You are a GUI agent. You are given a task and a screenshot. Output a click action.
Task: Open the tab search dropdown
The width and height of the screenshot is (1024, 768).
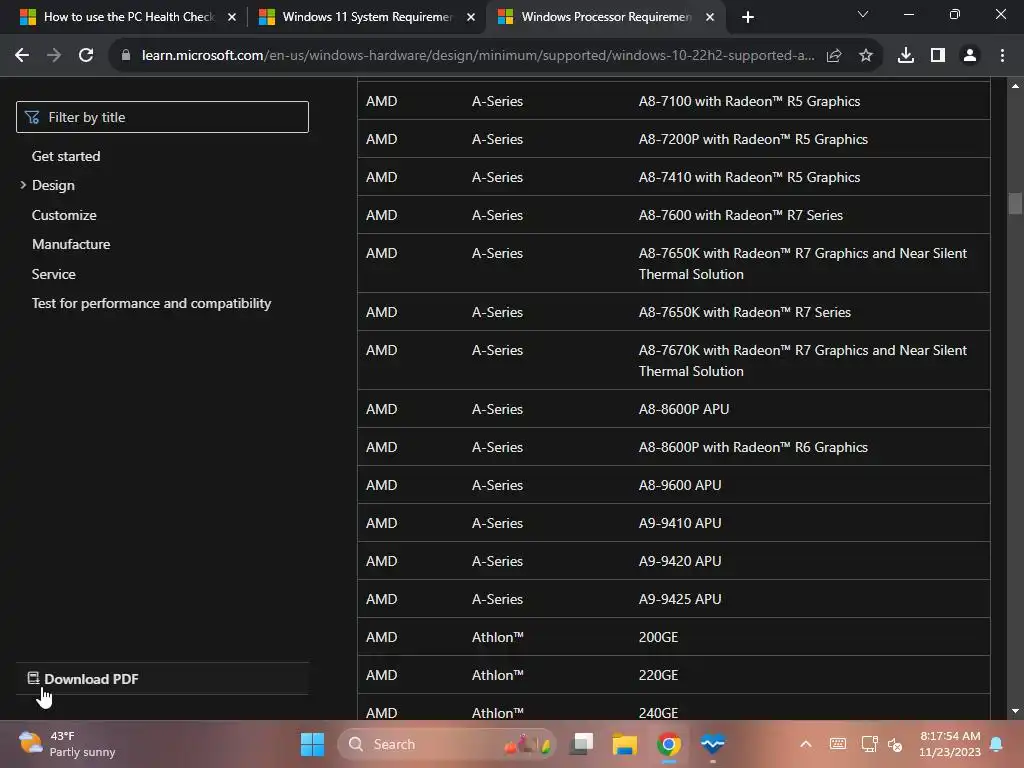tap(863, 14)
